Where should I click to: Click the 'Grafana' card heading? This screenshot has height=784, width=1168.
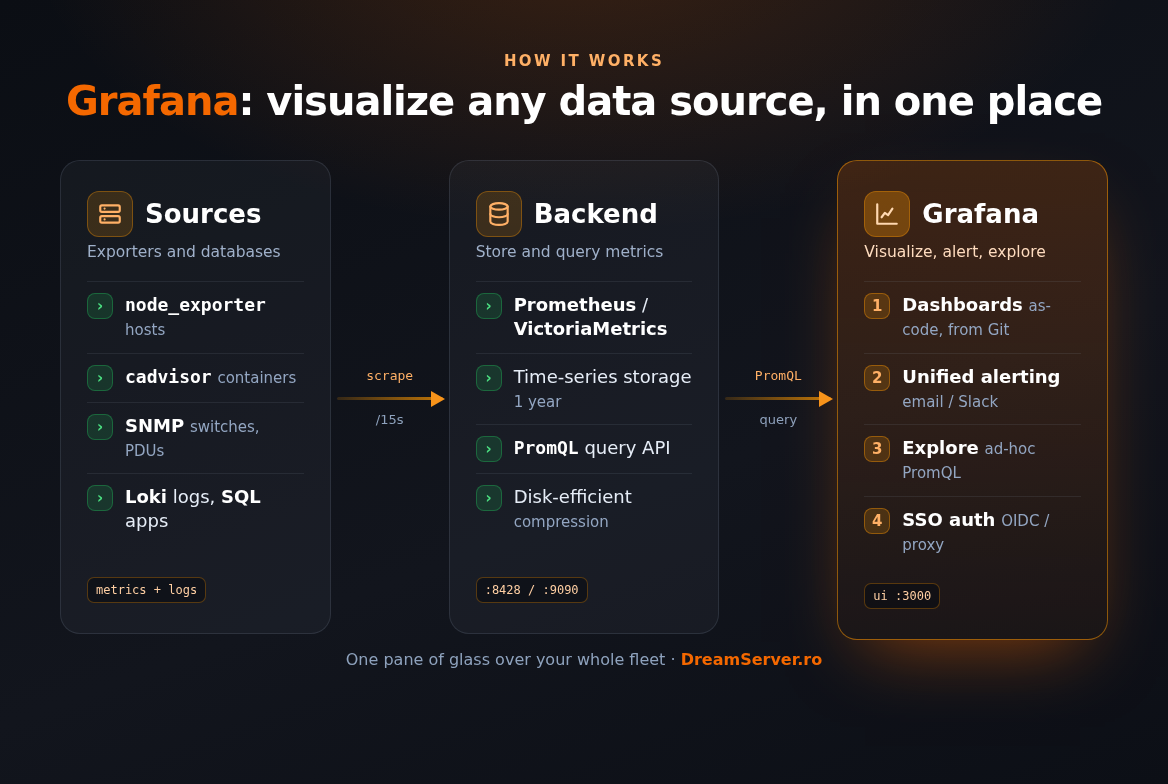coord(980,214)
